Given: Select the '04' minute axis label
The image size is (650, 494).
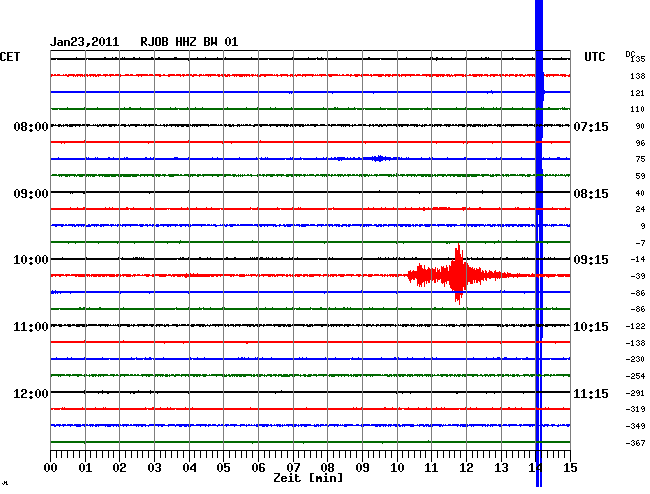Looking at the screenshot, I should pyautogui.click(x=189, y=468).
